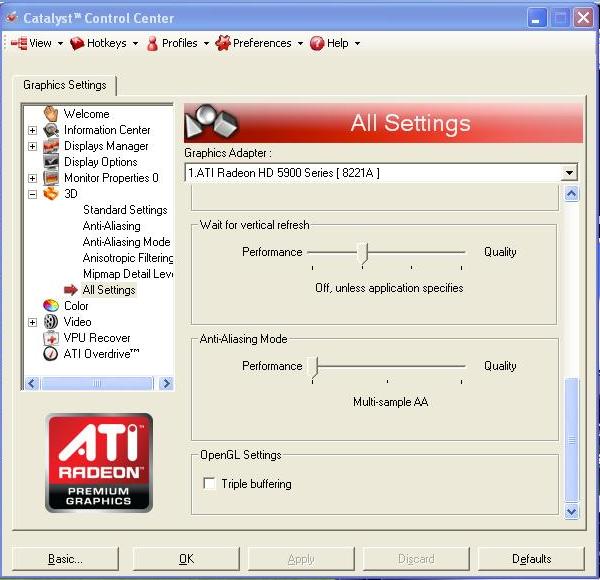Select Anti-Aliasing in the 3D tree

pos(112,226)
